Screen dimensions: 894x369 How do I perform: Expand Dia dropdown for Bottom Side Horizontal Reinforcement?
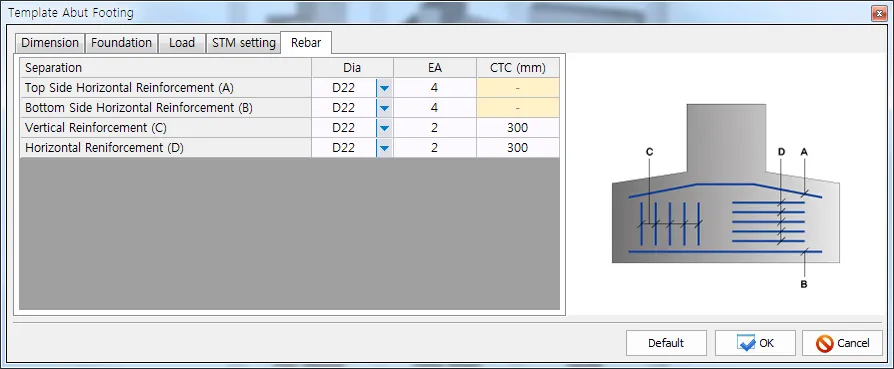tap(384, 108)
